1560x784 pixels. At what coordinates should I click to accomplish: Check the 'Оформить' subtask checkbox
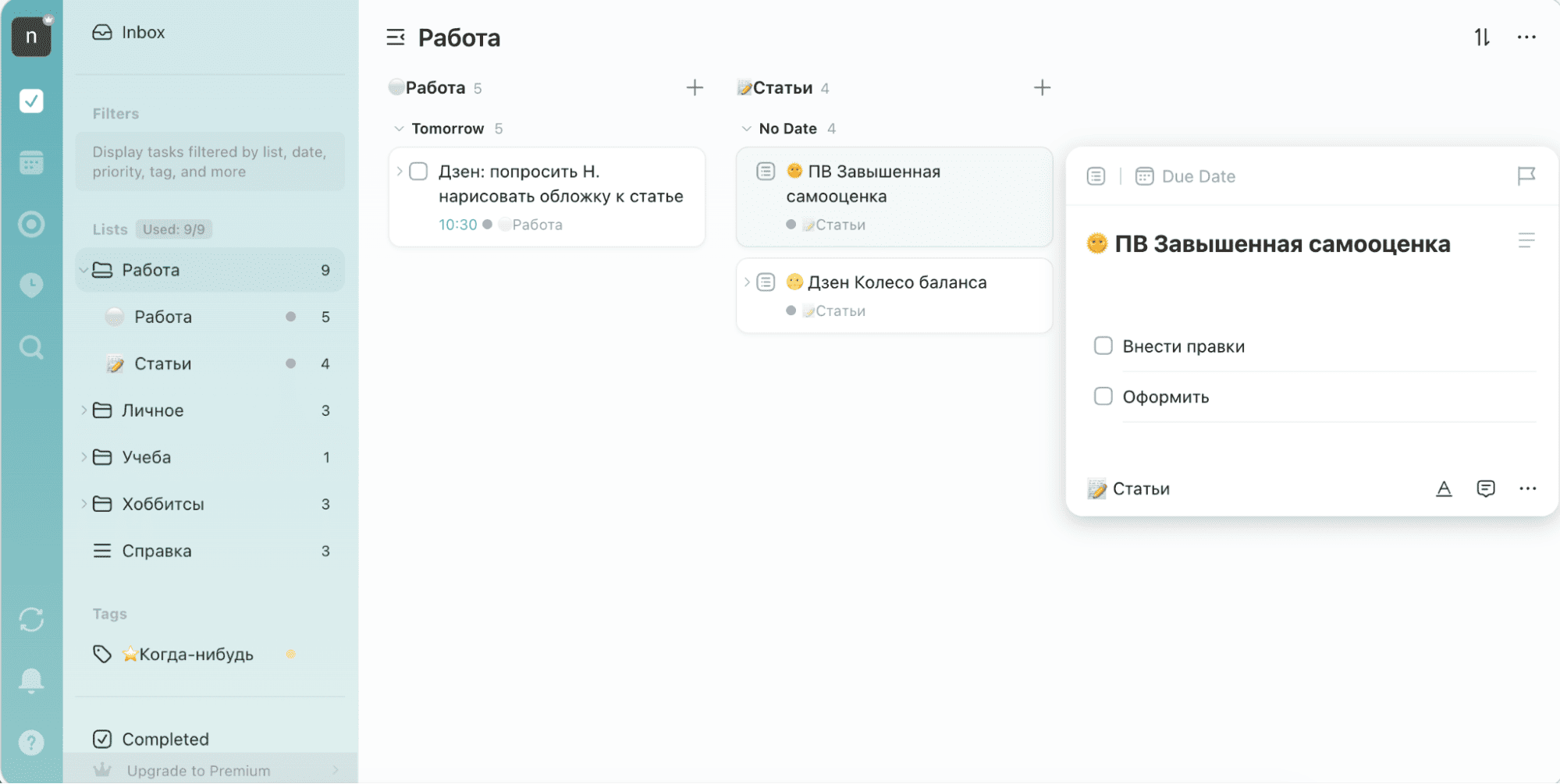(1103, 396)
